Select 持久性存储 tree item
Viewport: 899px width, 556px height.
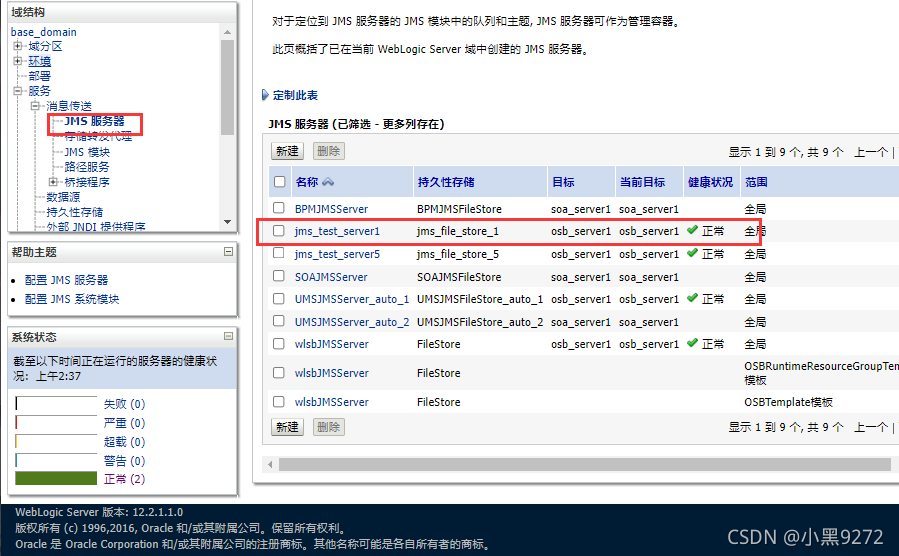click(x=75, y=212)
